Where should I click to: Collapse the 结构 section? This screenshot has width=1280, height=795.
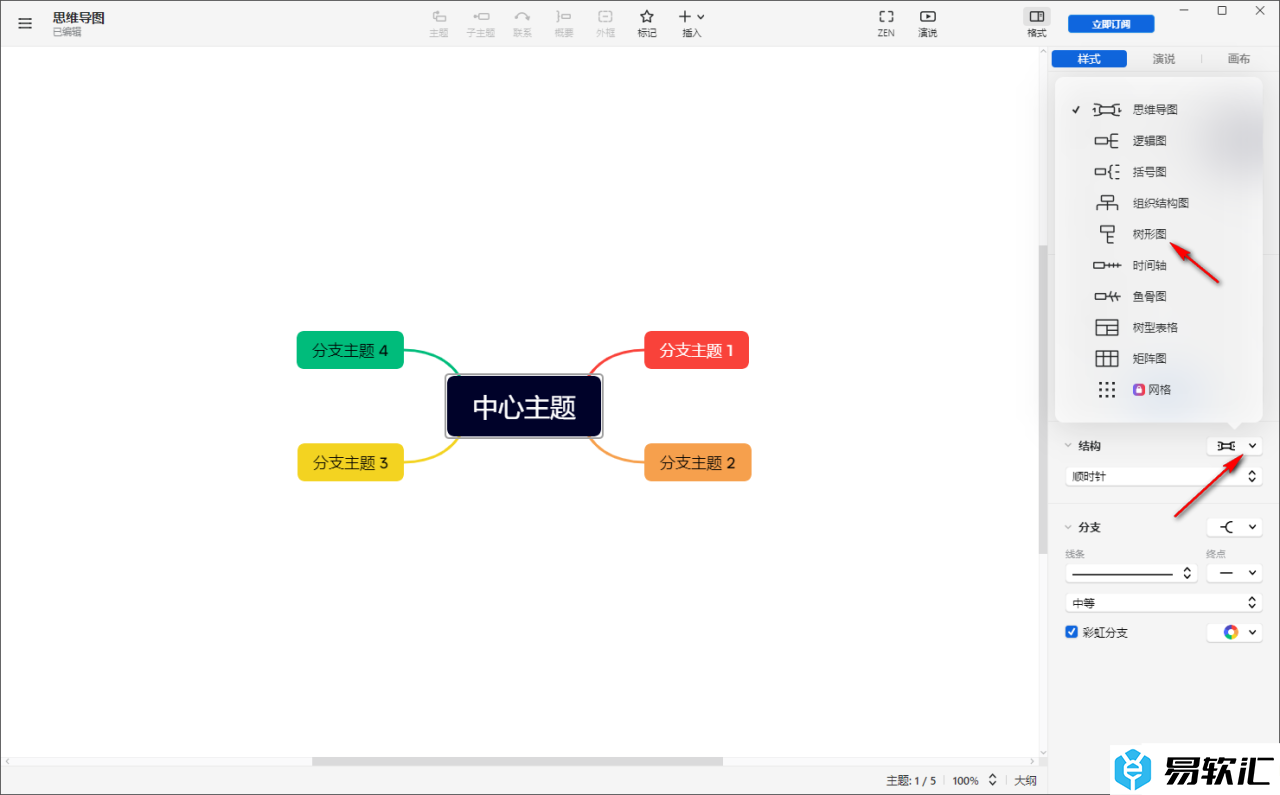(x=1067, y=446)
